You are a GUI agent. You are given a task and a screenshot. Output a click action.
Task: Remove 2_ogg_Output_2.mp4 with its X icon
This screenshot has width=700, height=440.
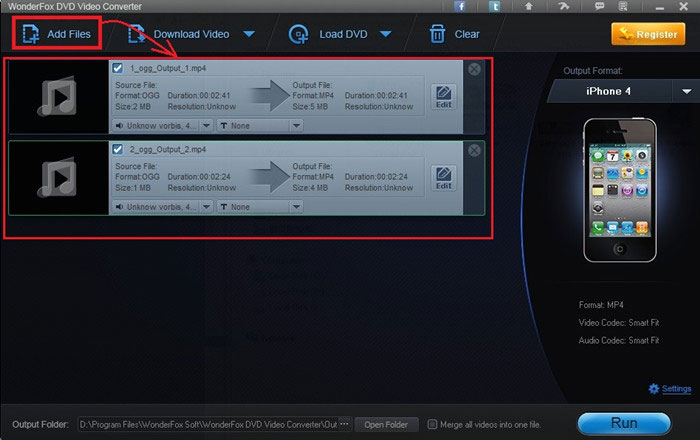coord(474,150)
